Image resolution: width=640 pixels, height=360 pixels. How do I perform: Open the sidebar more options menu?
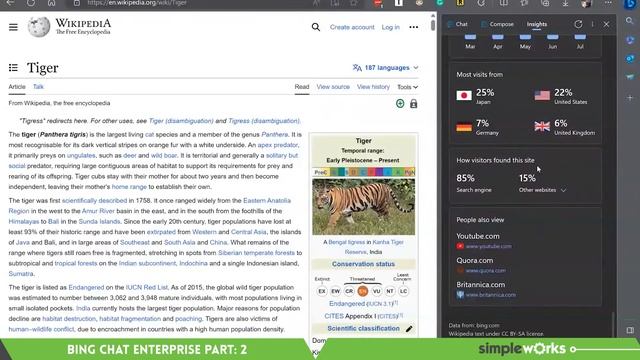pos(593,24)
